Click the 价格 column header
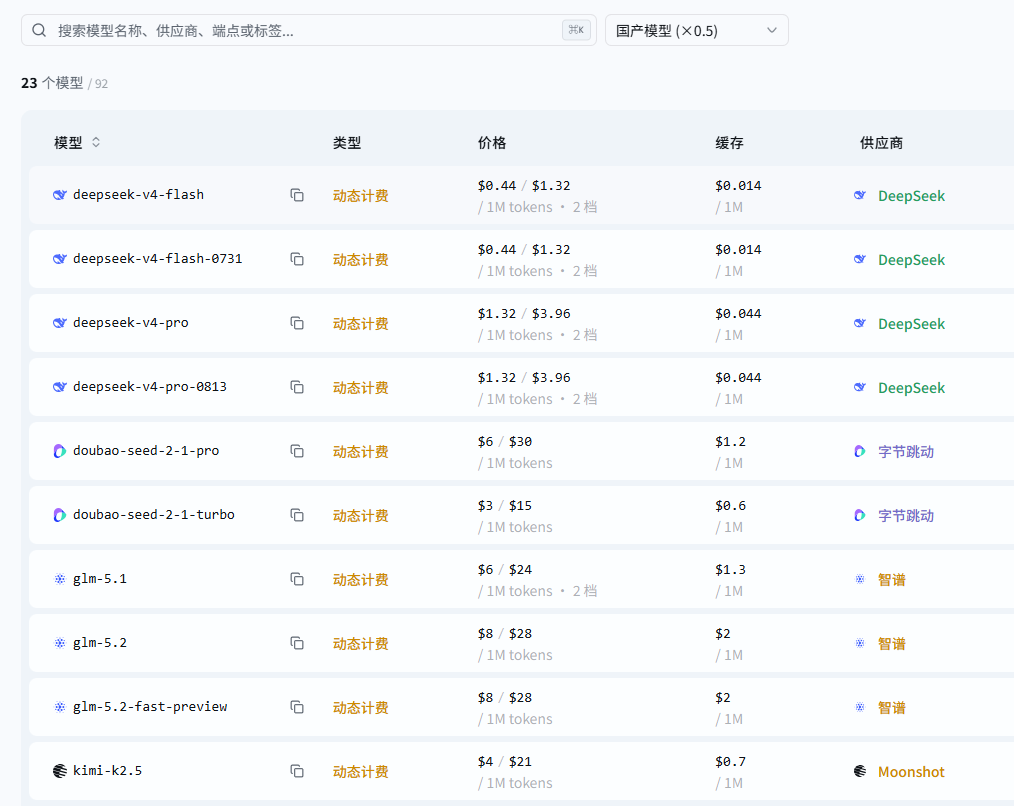 pos(491,143)
